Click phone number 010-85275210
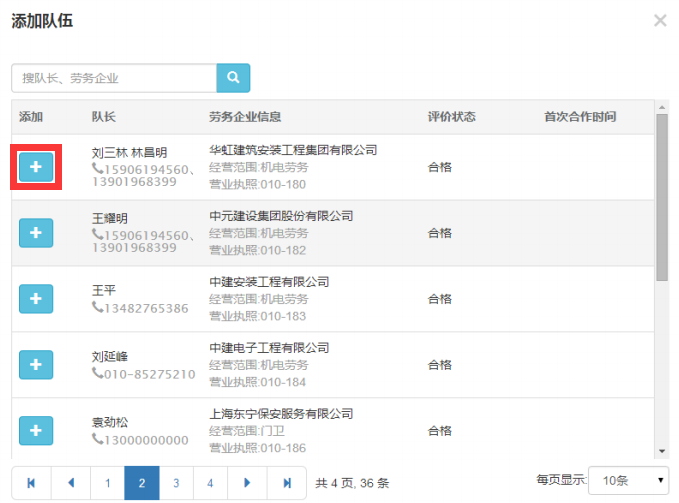This screenshot has height=503, width=679. pyautogui.click(x=149, y=374)
